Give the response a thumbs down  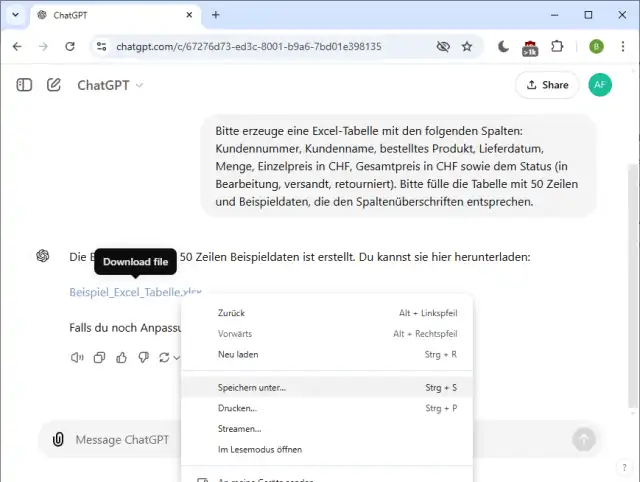(x=143, y=358)
